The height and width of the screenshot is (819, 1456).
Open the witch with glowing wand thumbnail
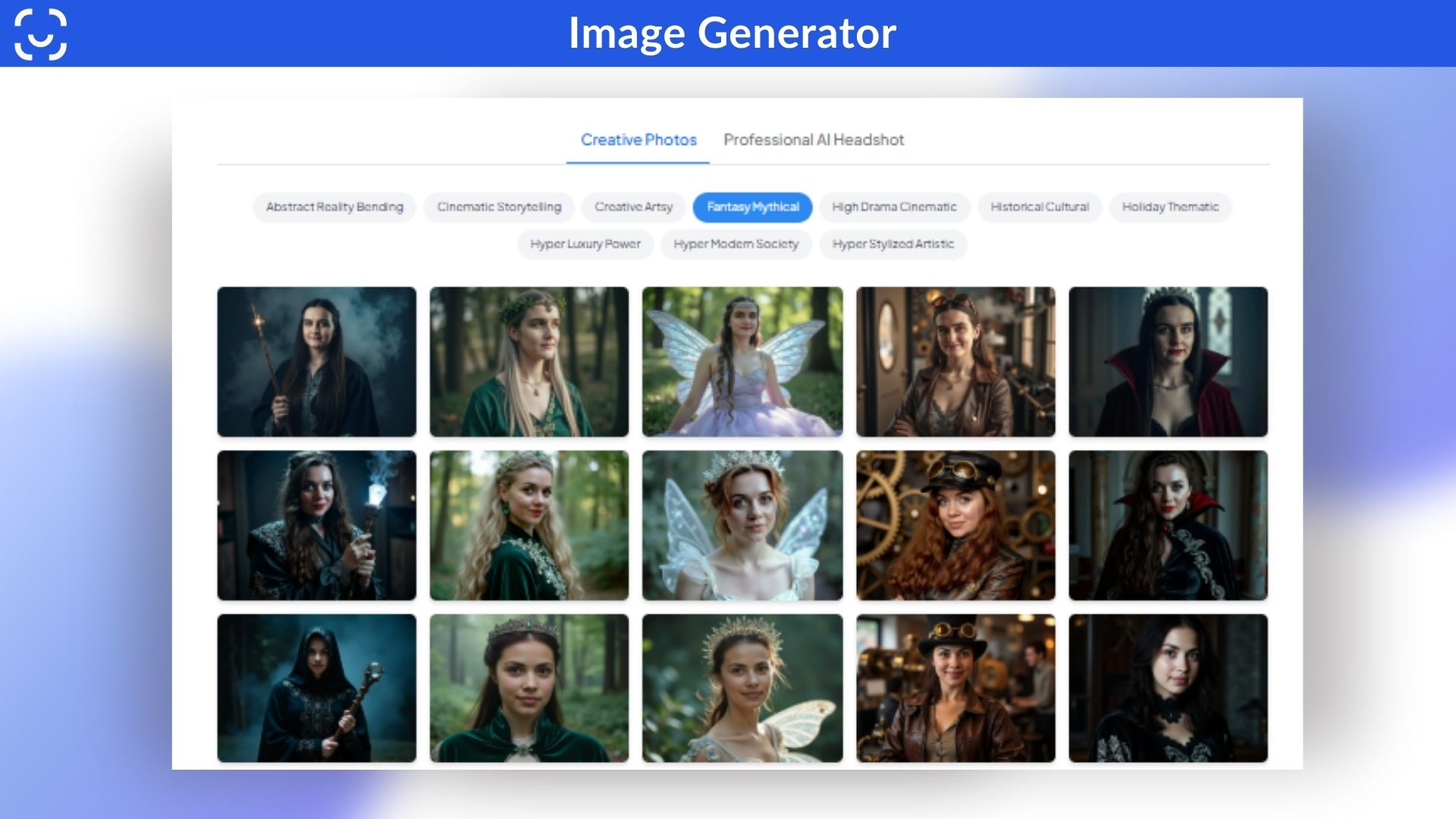(x=316, y=362)
